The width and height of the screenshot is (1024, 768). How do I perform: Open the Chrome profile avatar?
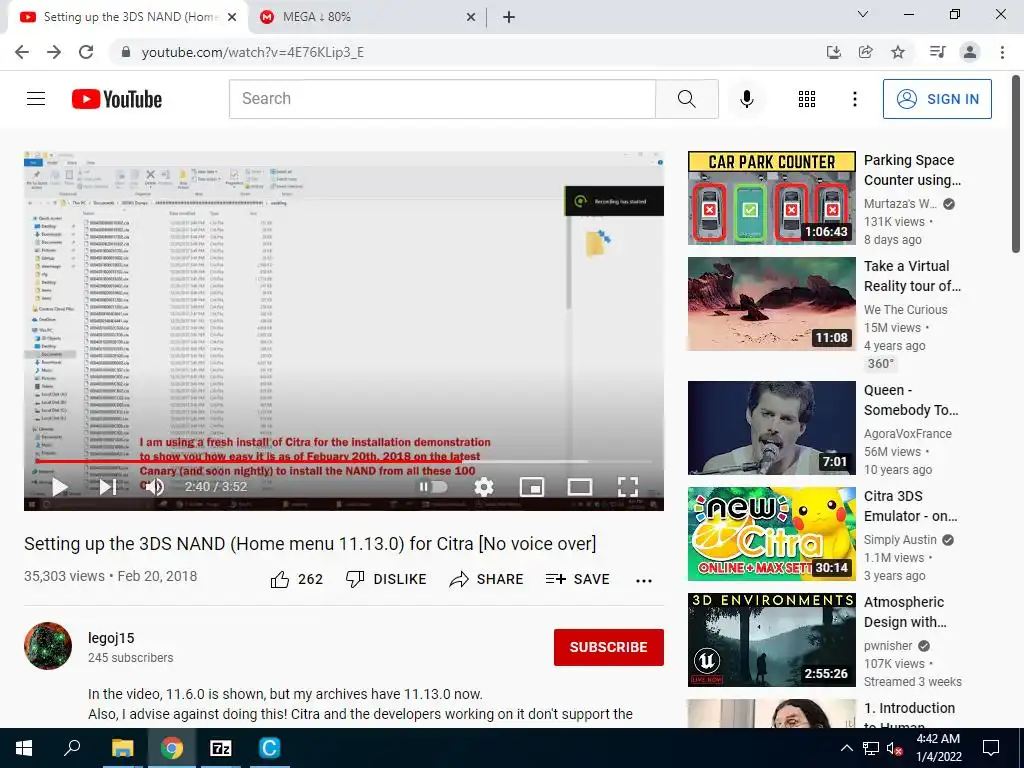[970, 52]
